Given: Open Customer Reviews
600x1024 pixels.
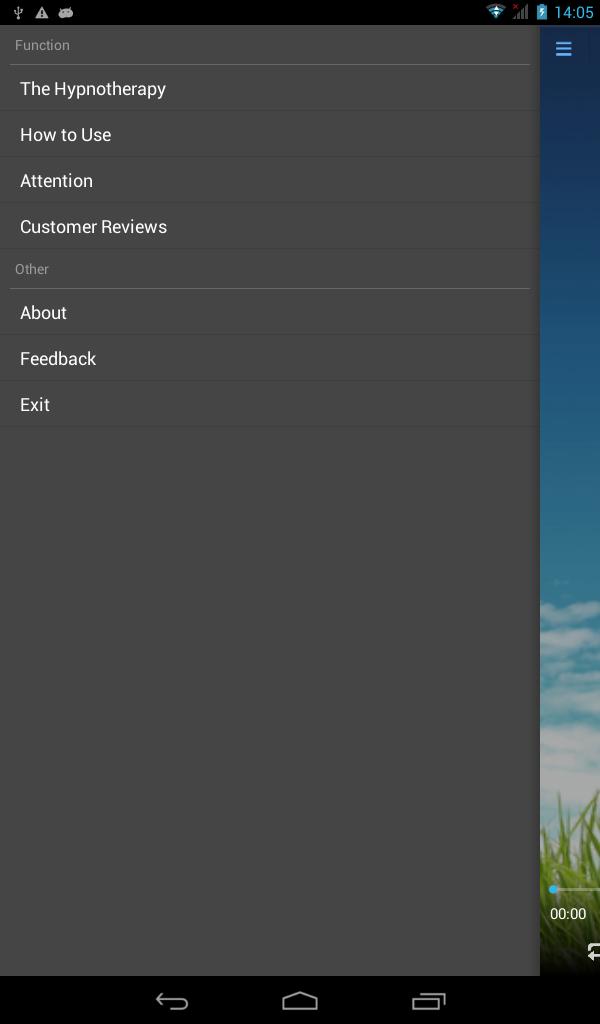Looking at the screenshot, I should 270,226.
